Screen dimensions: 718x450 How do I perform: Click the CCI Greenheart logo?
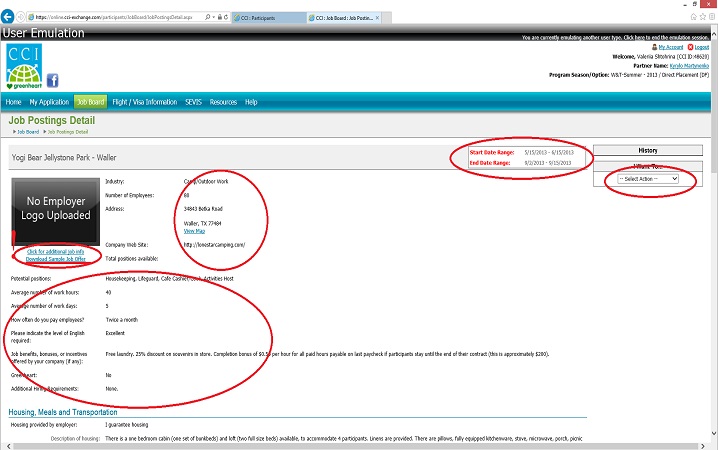(24, 66)
